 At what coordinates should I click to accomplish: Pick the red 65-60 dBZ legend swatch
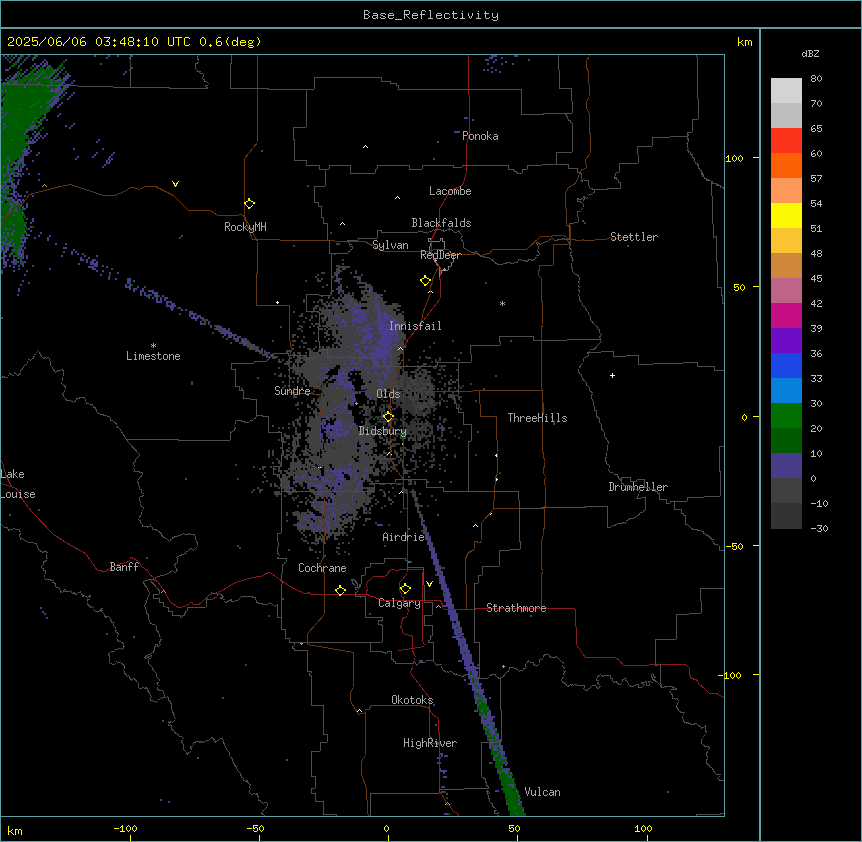pyautogui.click(x=786, y=141)
